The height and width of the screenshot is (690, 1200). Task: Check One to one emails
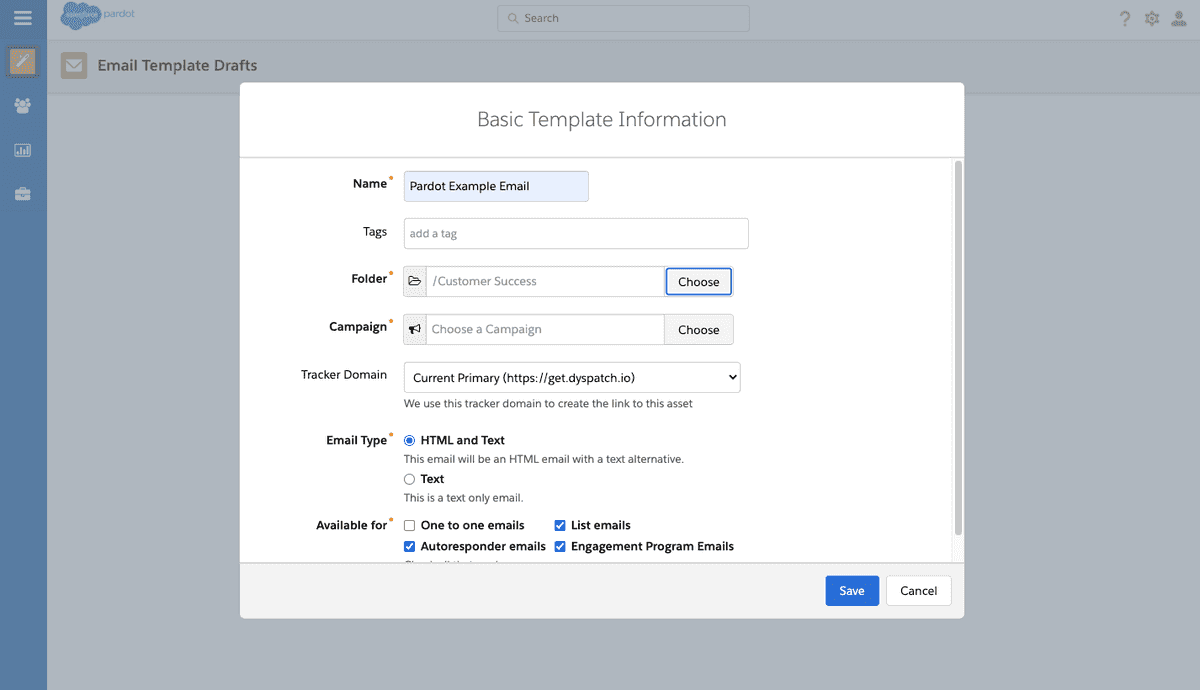[410, 525]
